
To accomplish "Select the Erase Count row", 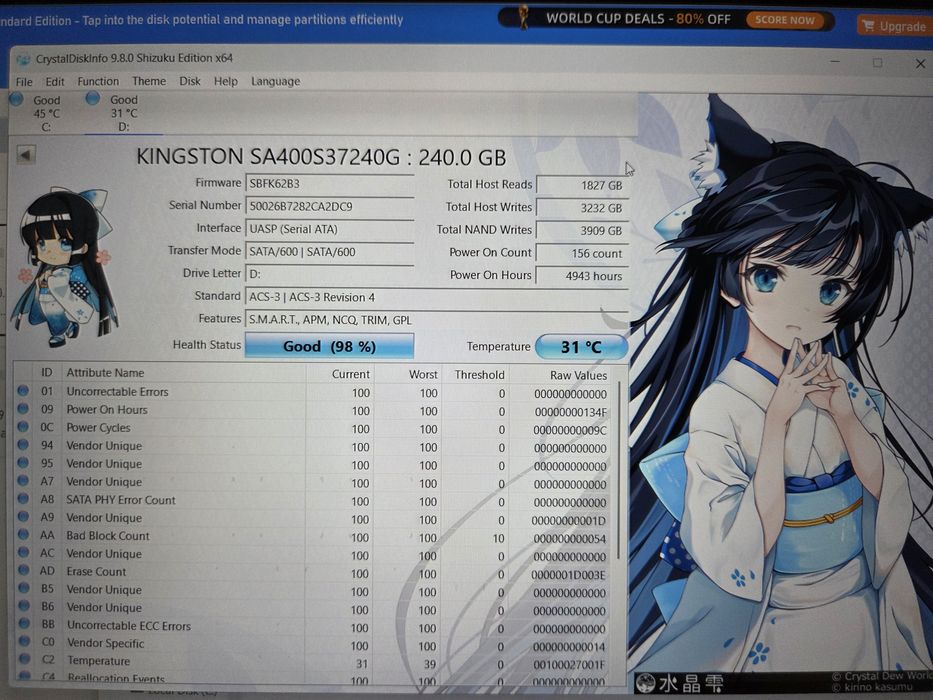I will click(314, 573).
